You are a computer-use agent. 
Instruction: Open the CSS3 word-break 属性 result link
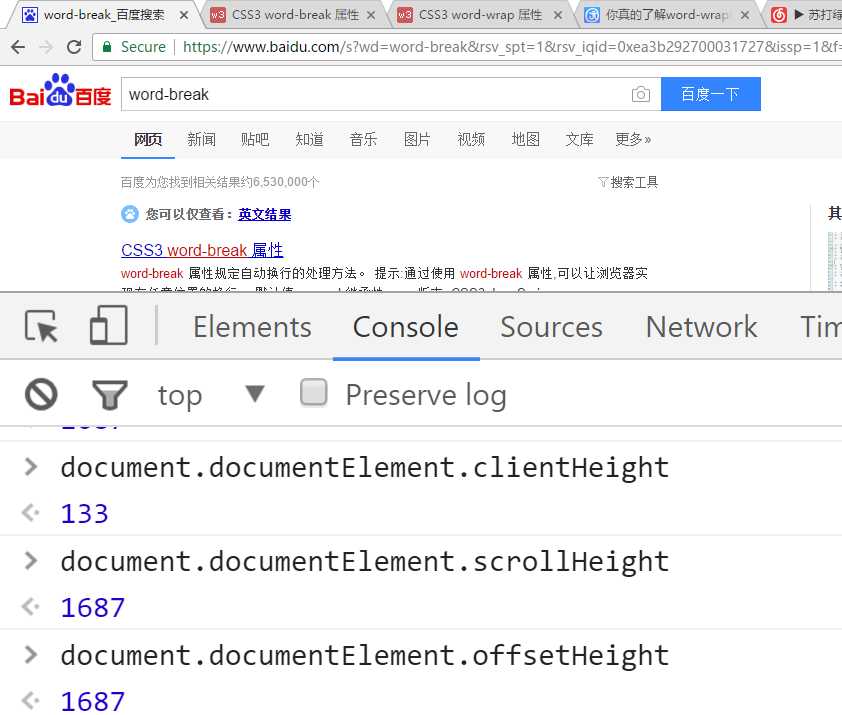[202, 250]
